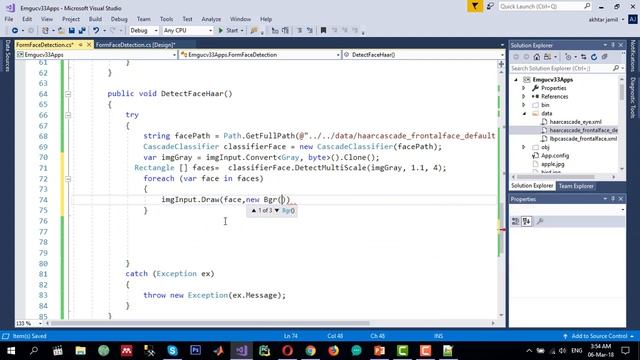Collapse the DetectFaceHaar method outline
This screenshot has height=360, width=640.
(68, 94)
